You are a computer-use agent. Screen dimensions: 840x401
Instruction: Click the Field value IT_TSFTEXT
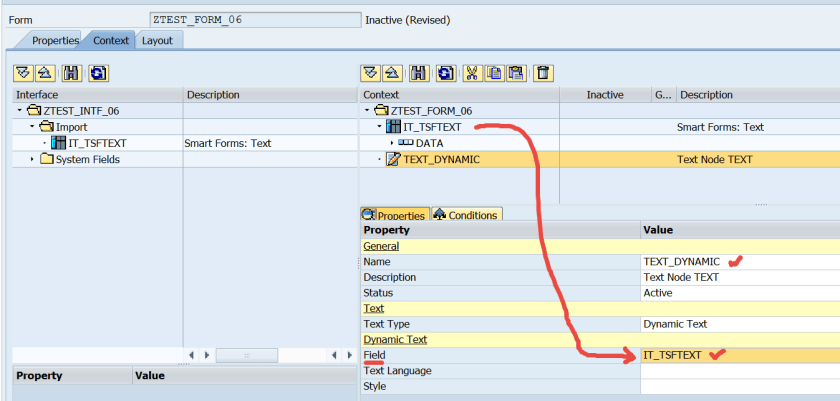672,355
